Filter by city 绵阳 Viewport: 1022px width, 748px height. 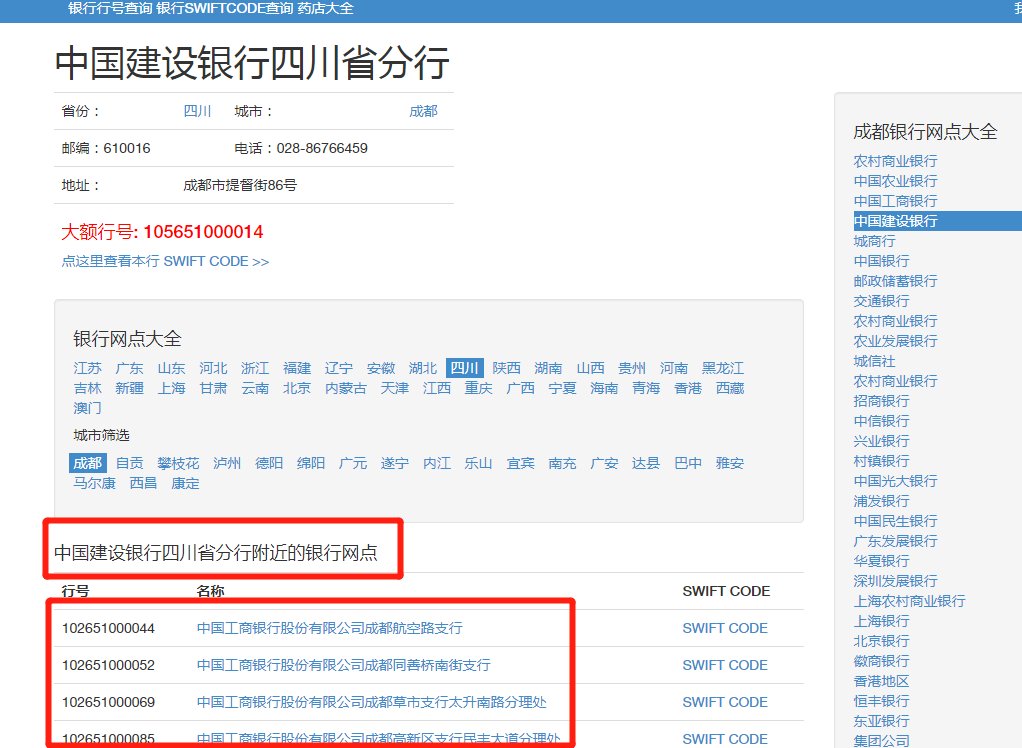pos(311,463)
